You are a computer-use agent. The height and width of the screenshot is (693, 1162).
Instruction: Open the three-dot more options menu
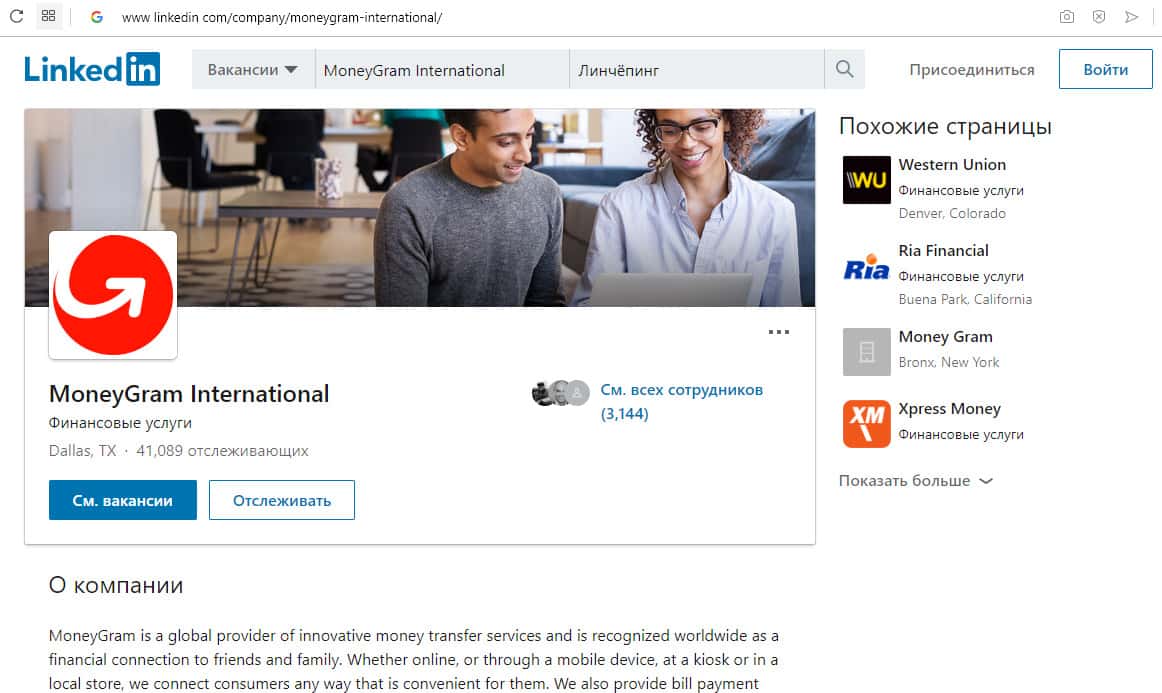[x=778, y=331]
